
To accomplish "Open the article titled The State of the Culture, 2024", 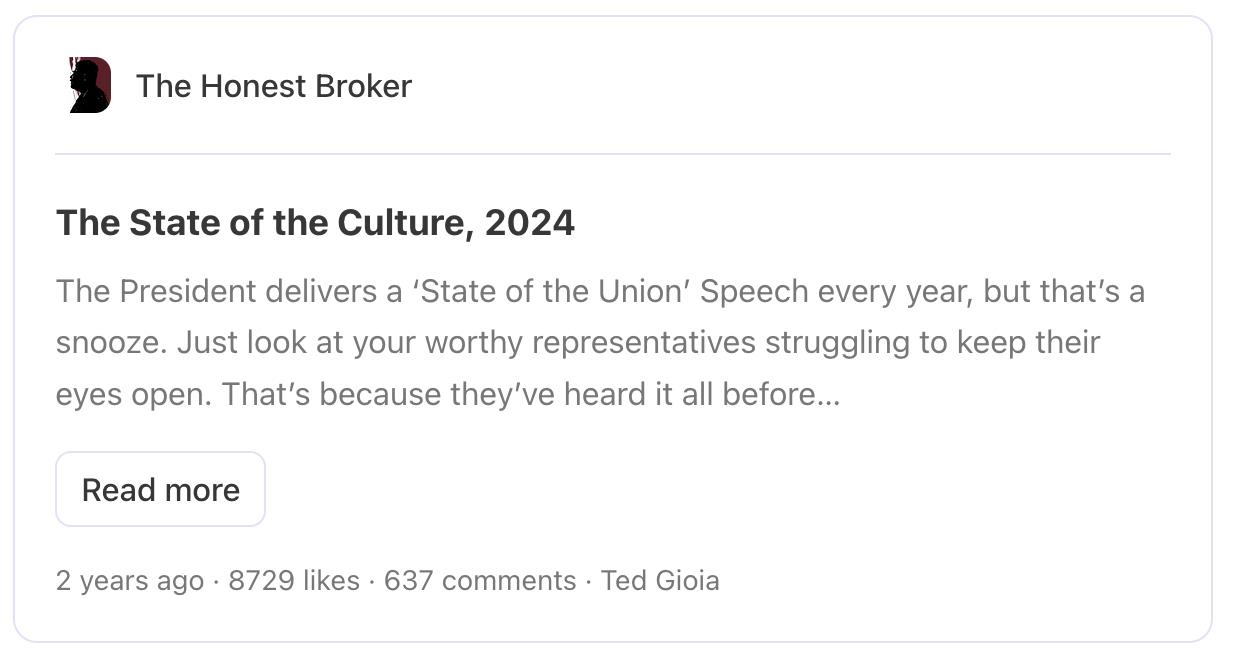I will [315, 222].
